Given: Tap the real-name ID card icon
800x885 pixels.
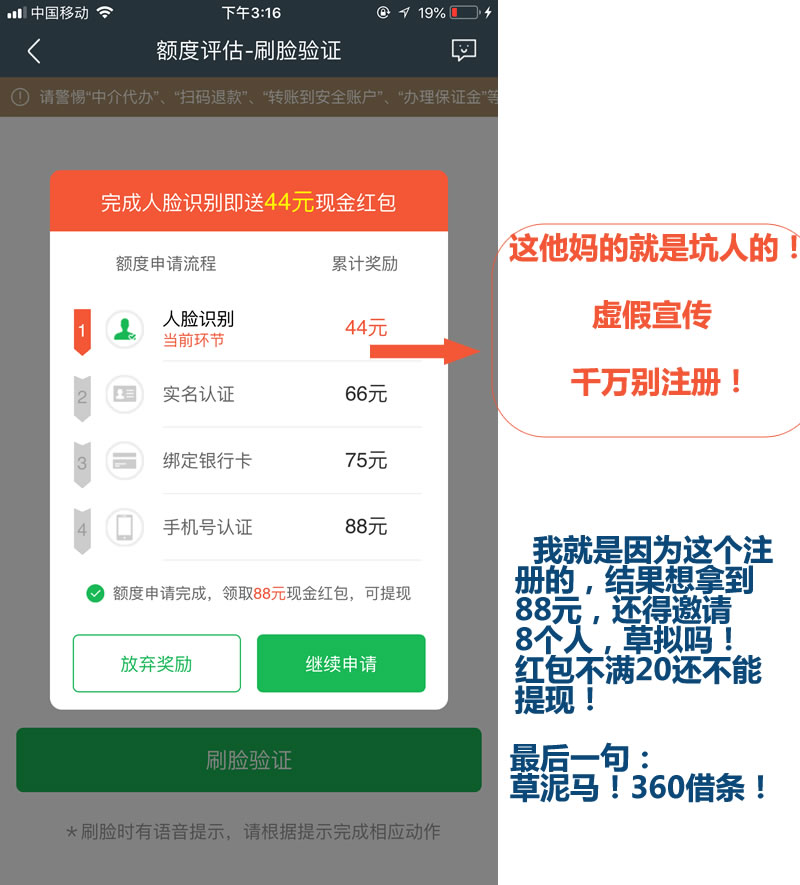Looking at the screenshot, I should pyautogui.click(x=124, y=395).
